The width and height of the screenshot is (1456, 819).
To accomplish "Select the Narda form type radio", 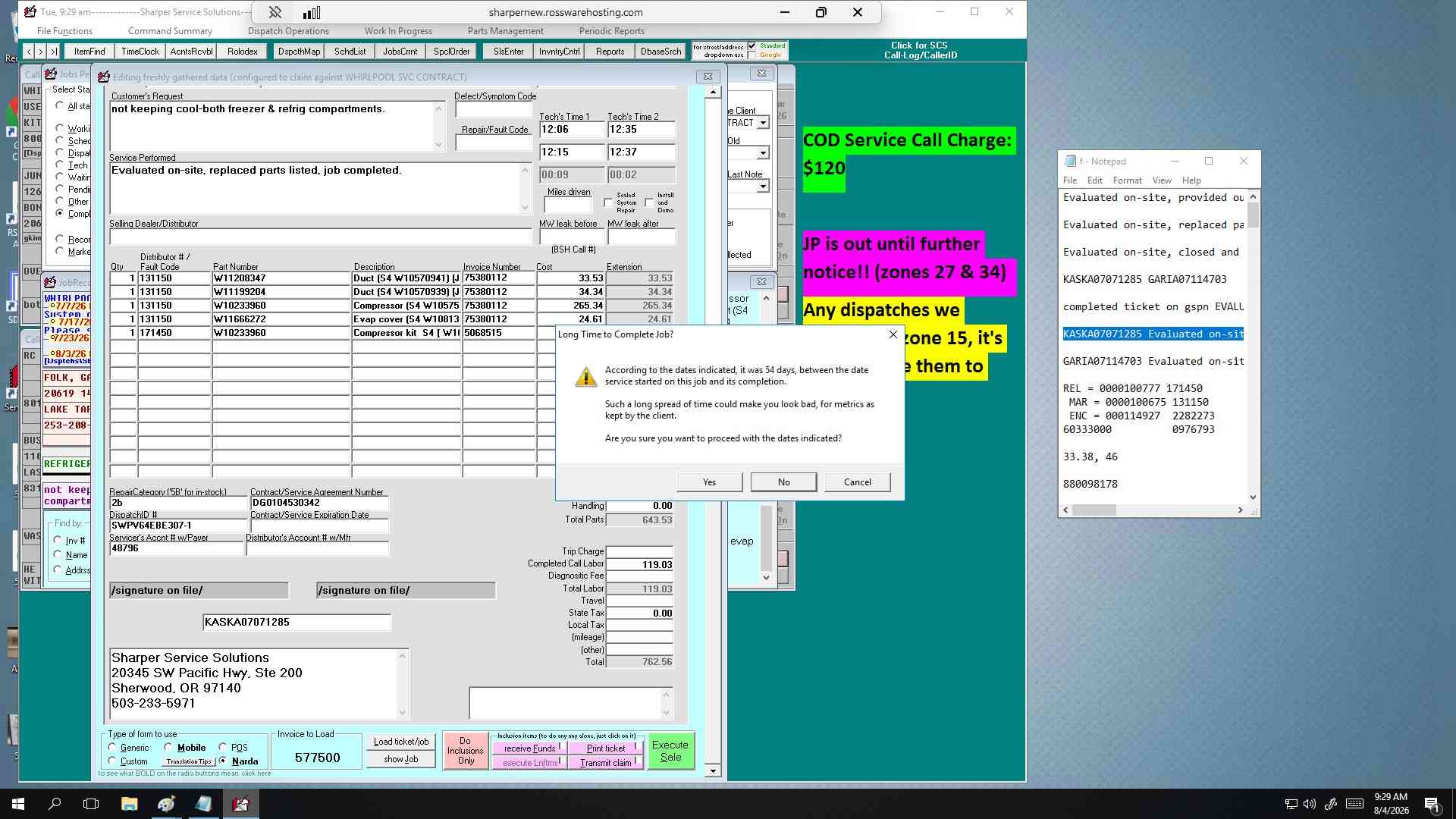I will 223,761.
